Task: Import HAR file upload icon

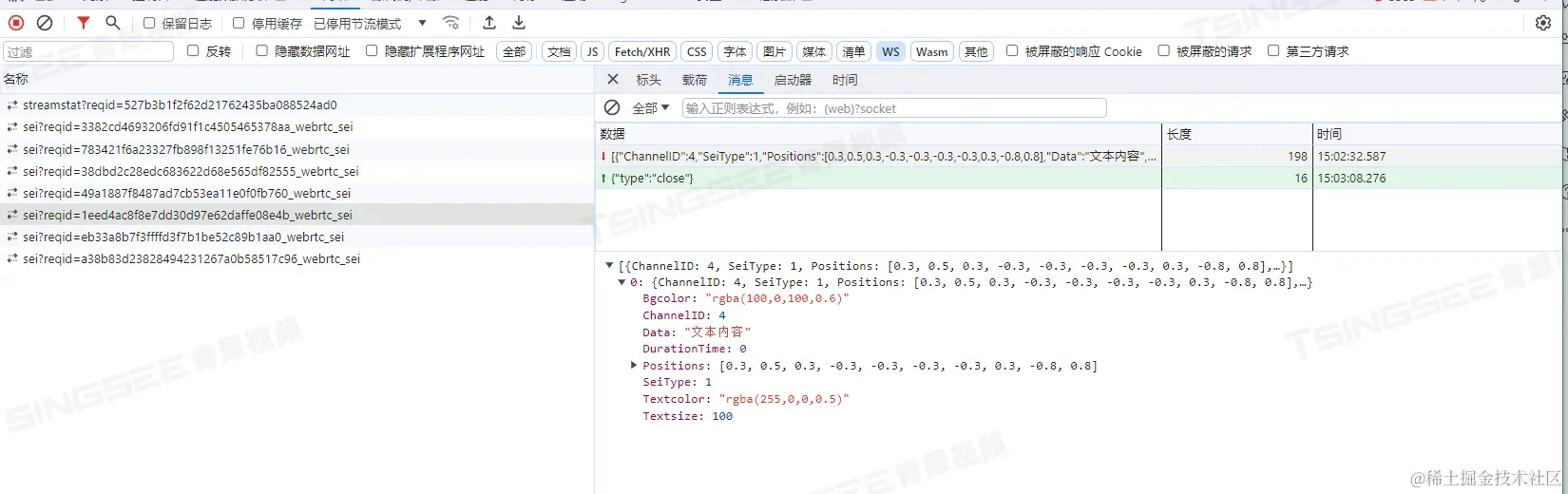Action: (x=489, y=23)
